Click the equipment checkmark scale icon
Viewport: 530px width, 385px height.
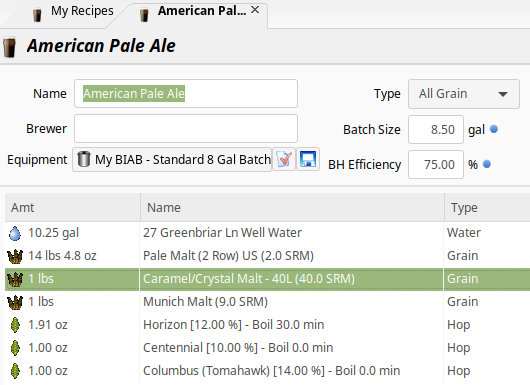coord(284,159)
